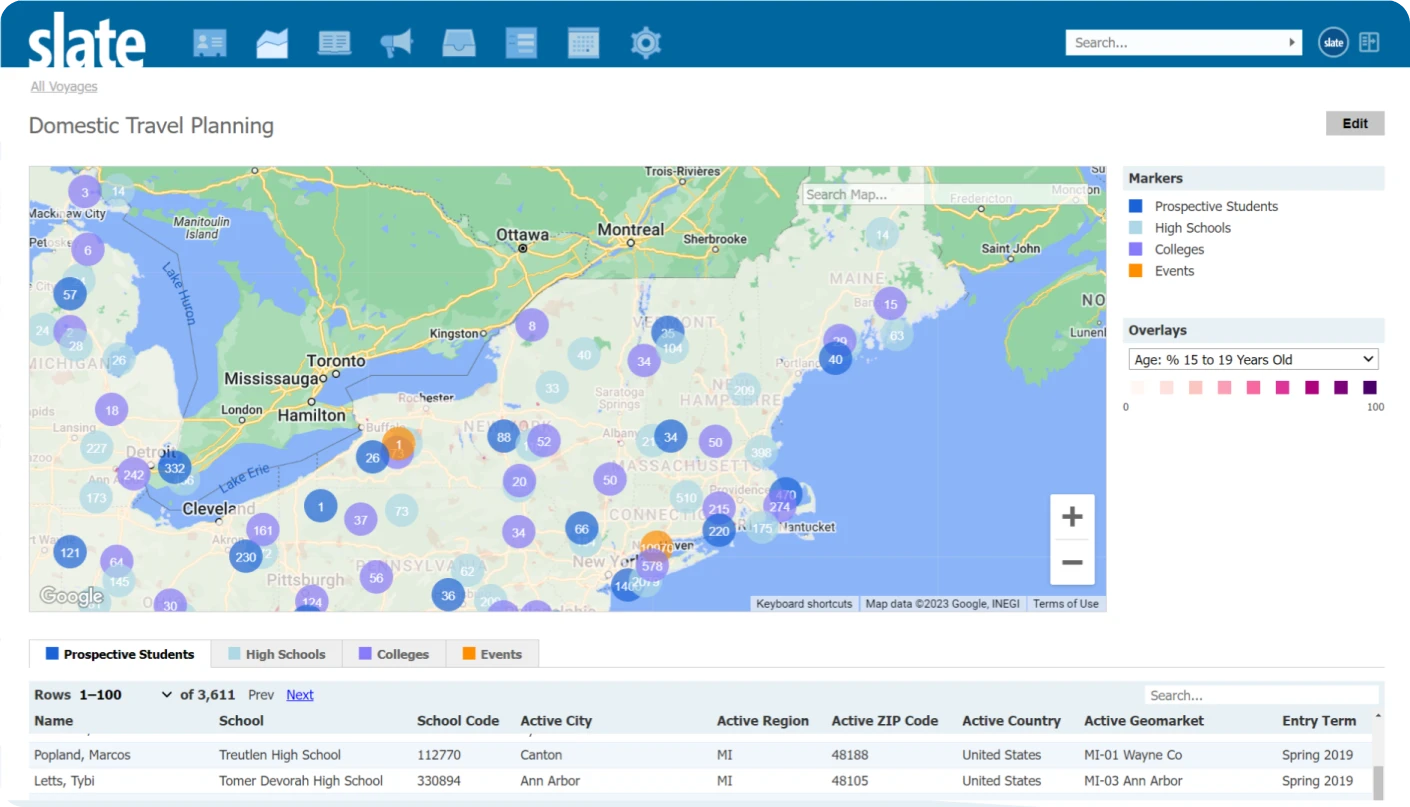
Task: Click the Search Map... field
Action: (945, 194)
